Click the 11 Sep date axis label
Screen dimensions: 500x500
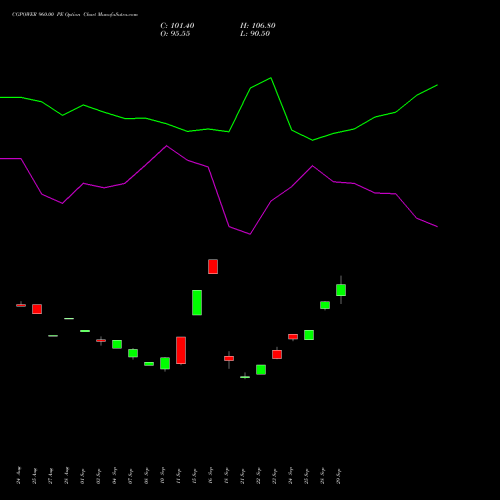(x=179, y=476)
